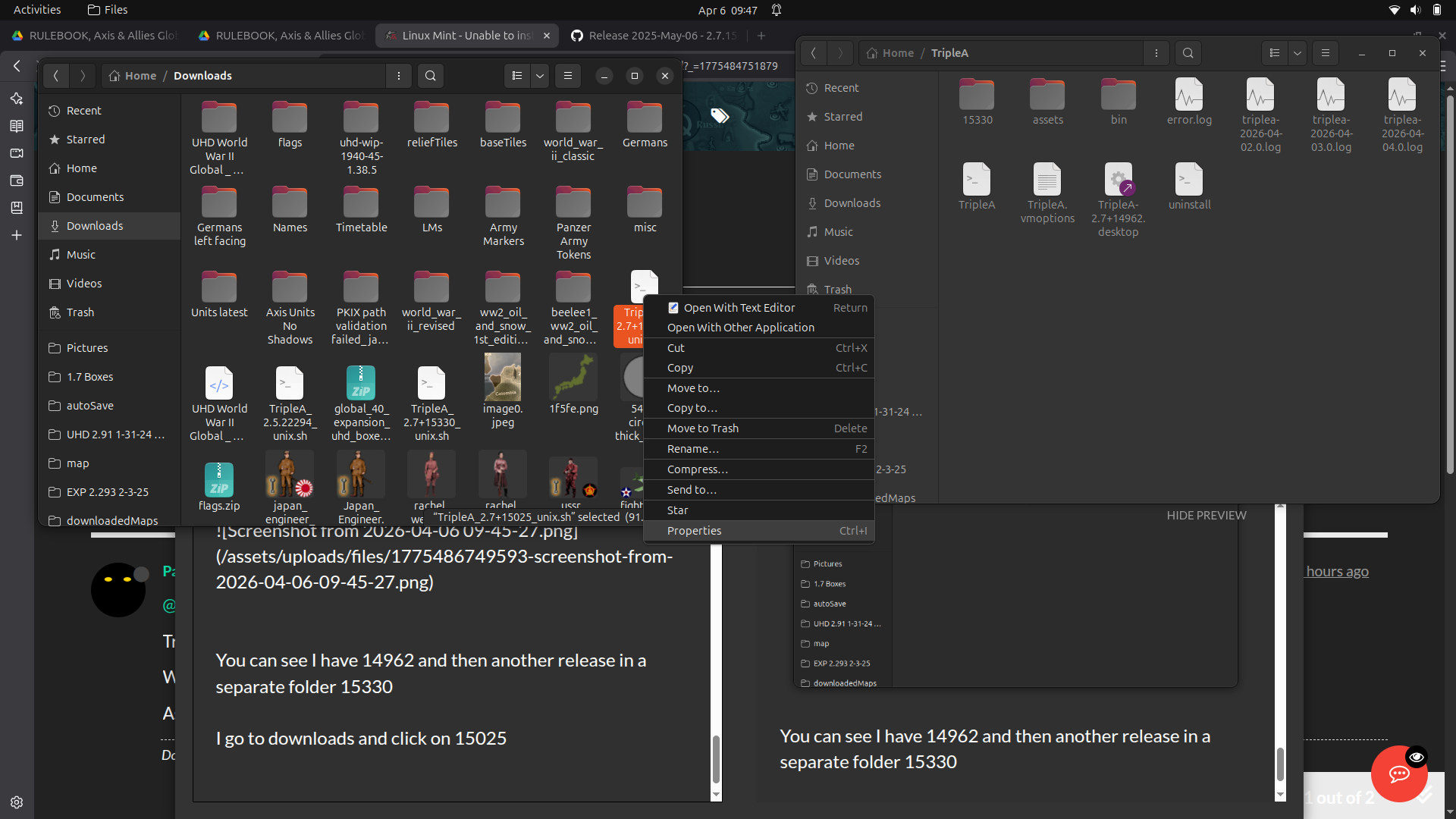Click the HIDE PREVIEW button
Viewport: 1456px width, 819px height.
click(x=1207, y=515)
